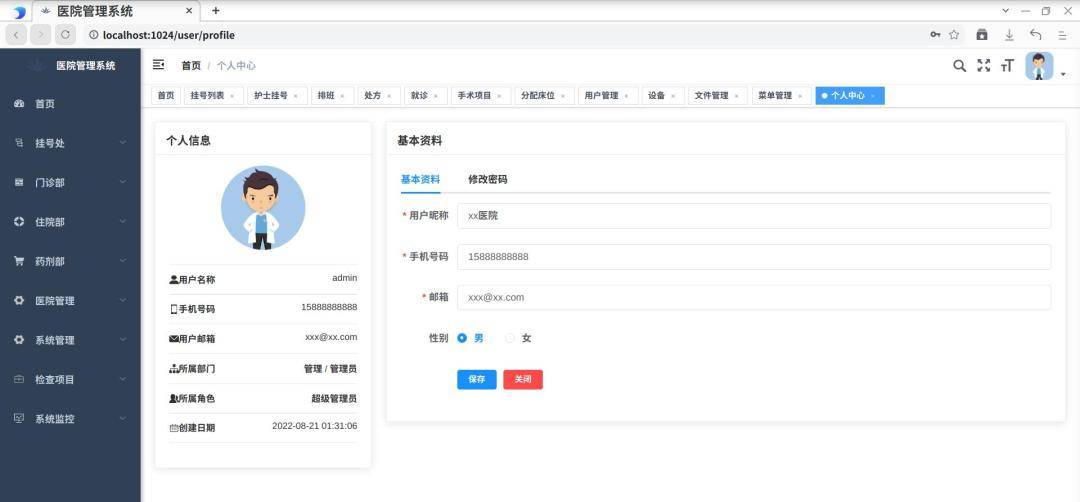This screenshot has height=502, width=1080.
Task: Open the dropdown caret beside header avatar
Action: point(1063,74)
